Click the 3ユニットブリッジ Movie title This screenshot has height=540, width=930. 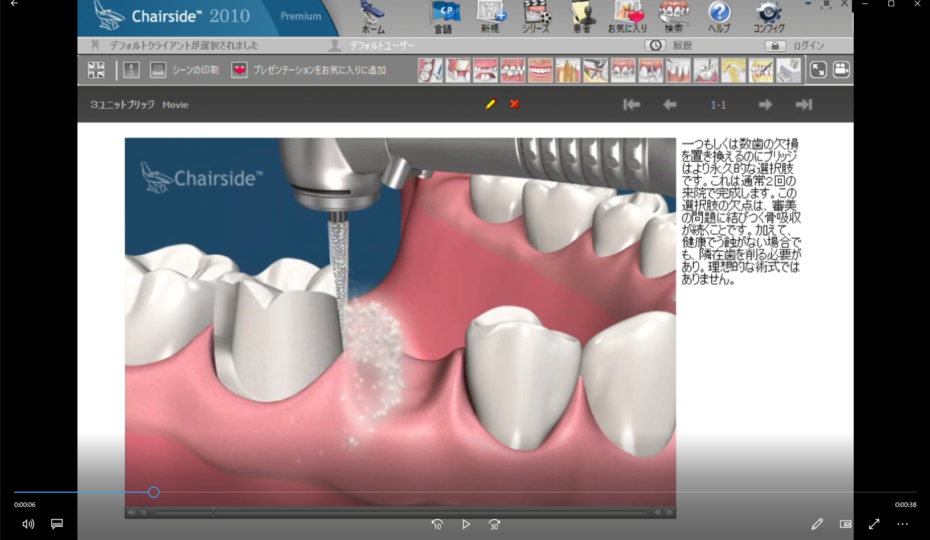[x=139, y=104]
